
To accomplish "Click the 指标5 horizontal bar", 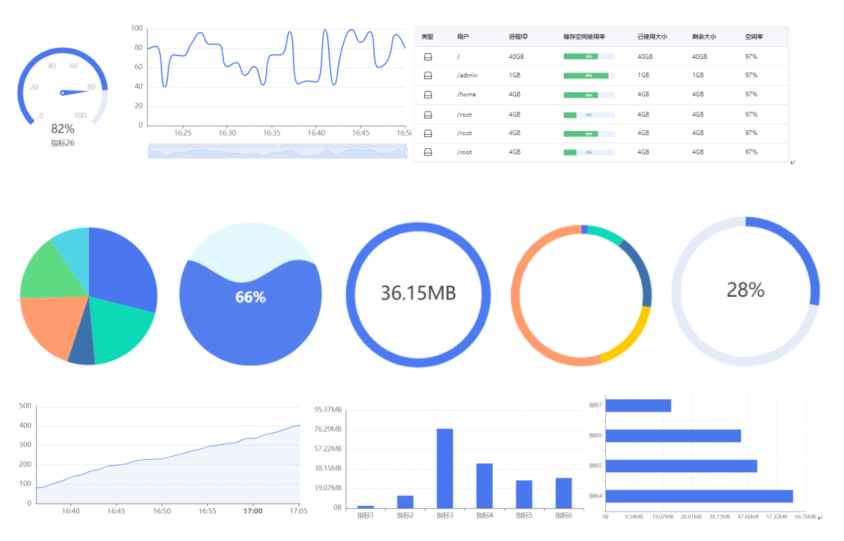I will [681, 466].
